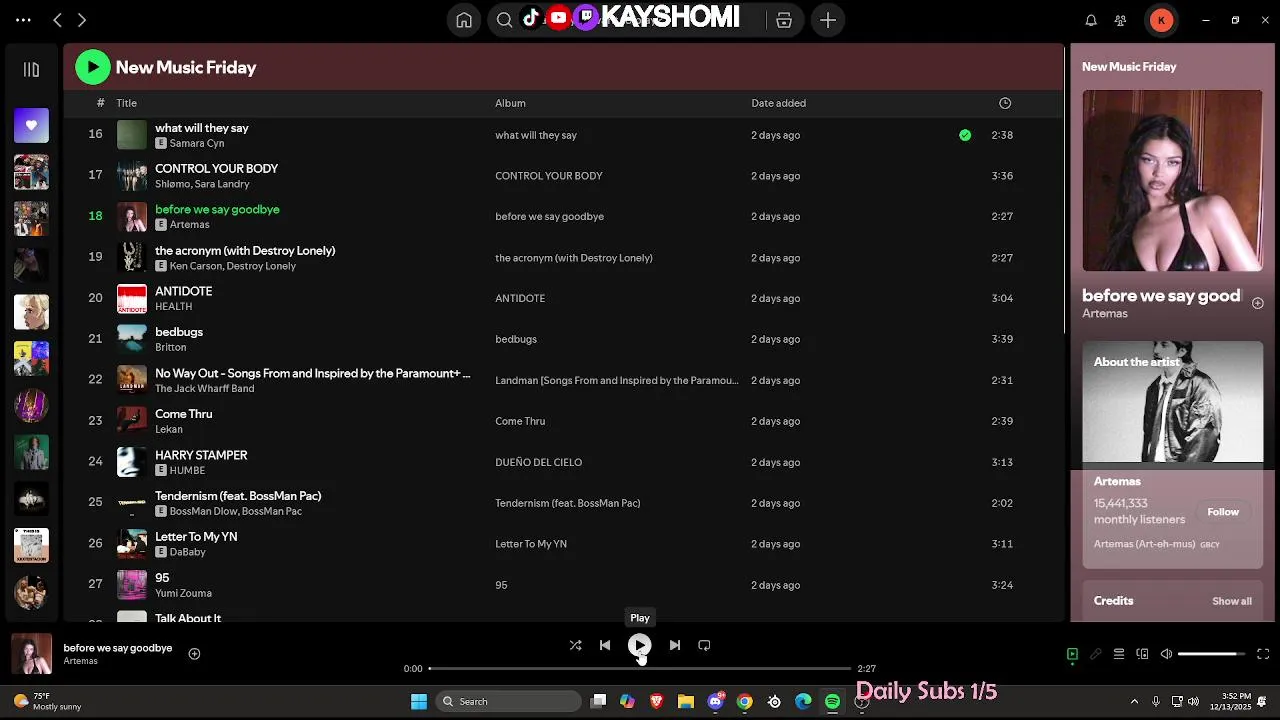Play the New Music Friday playlist with green button
The height and width of the screenshot is (720, 1280).
point(93,67)
